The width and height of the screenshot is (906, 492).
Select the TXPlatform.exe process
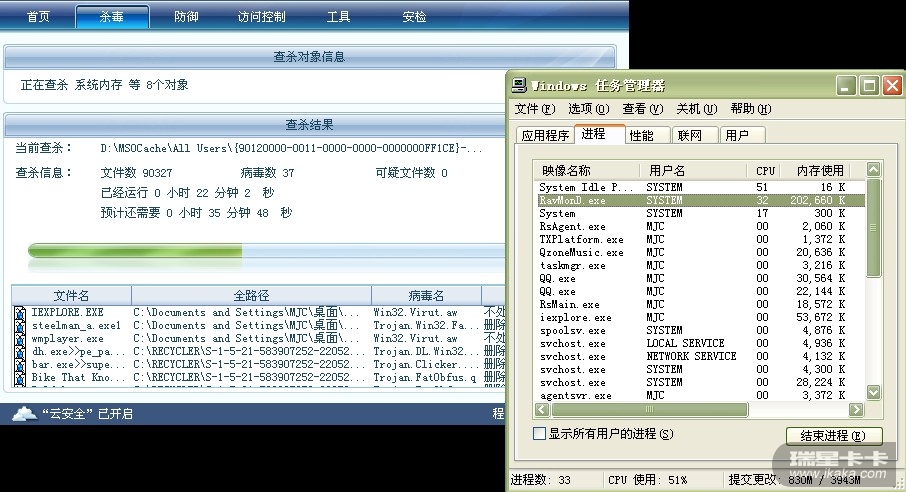click(x=700, y=239)
